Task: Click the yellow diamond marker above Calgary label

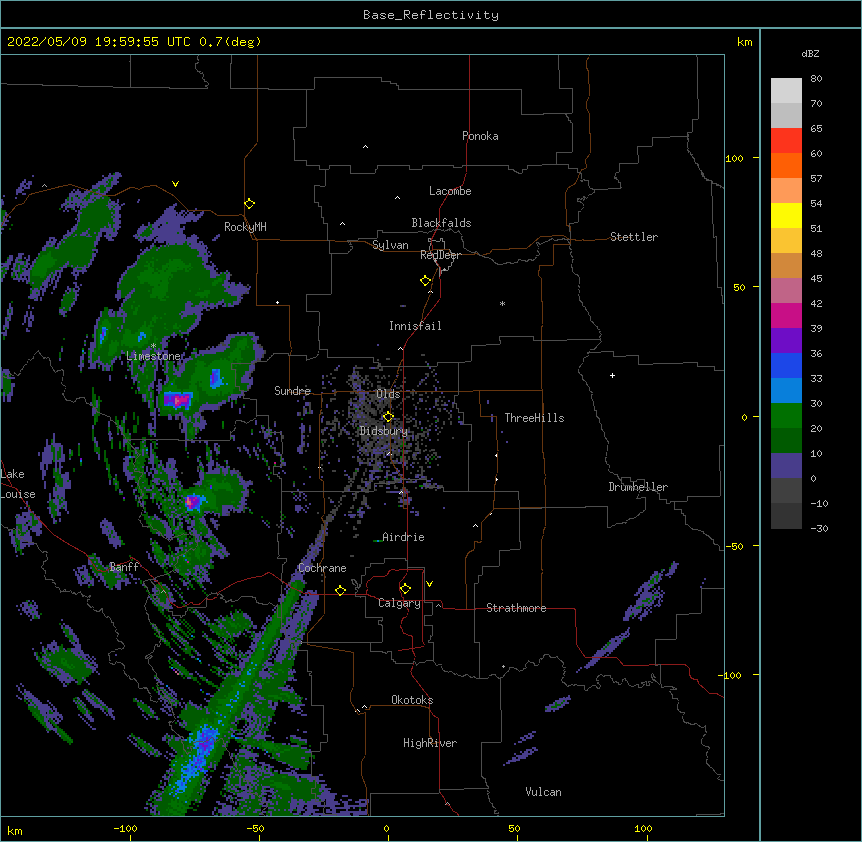Action: pyautogui.click(x=405, y=588)
